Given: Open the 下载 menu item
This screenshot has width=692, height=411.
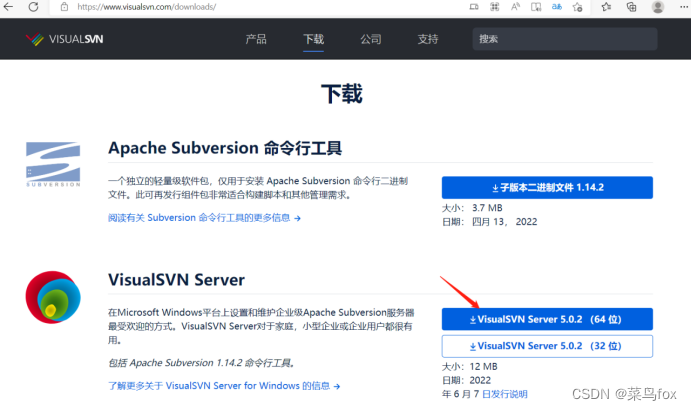Looking at the screenshot, I should pyautogui.click(x=313, y=39).
